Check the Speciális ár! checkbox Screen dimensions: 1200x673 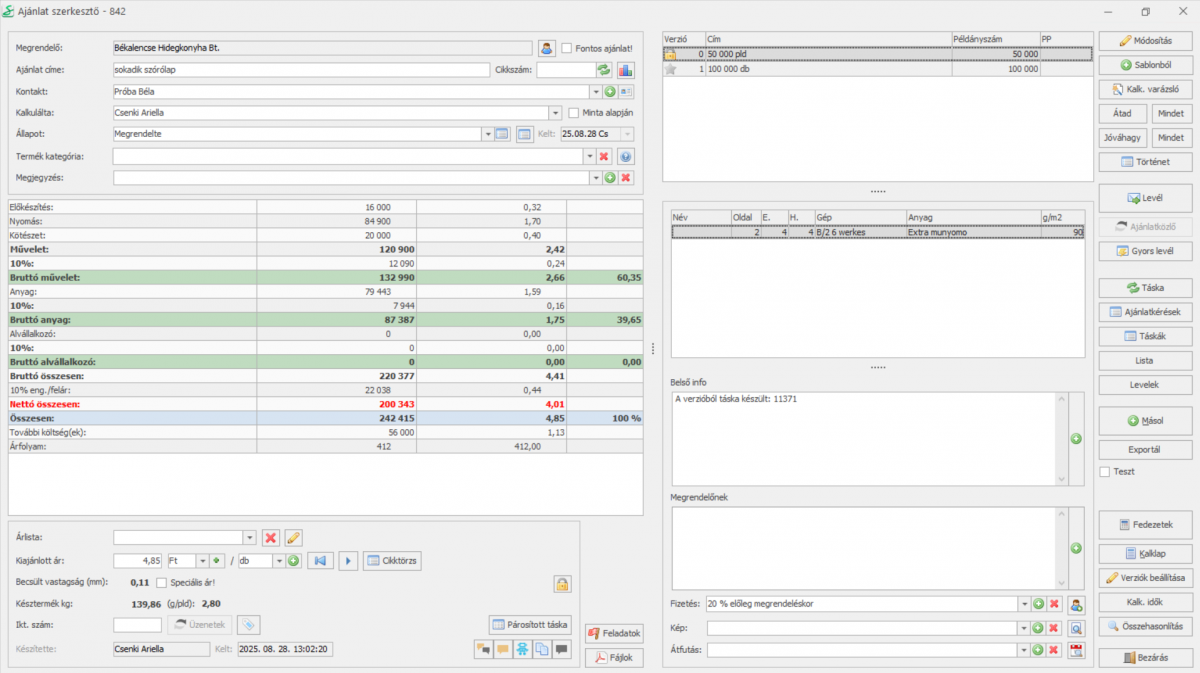162,582
